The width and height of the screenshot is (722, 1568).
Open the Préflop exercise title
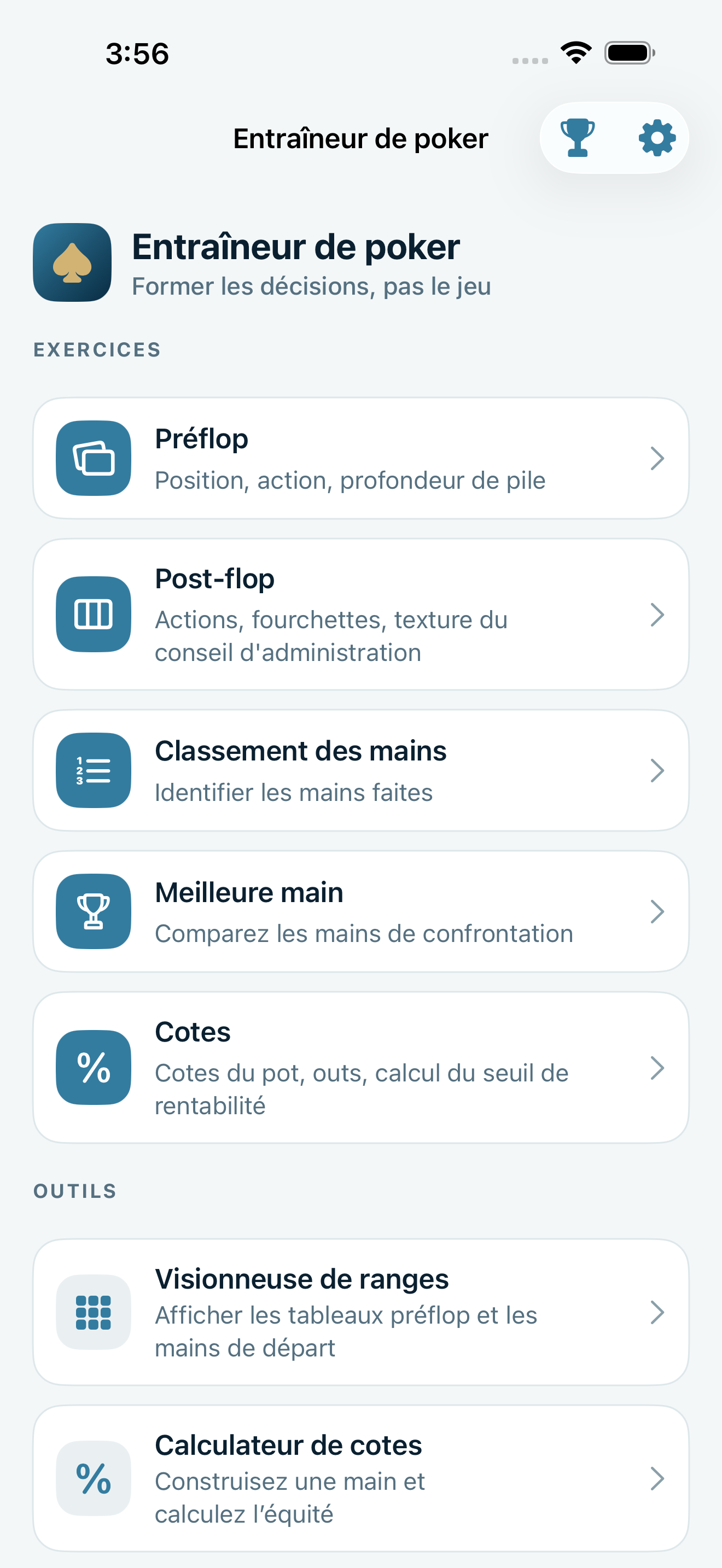(201, 439)
